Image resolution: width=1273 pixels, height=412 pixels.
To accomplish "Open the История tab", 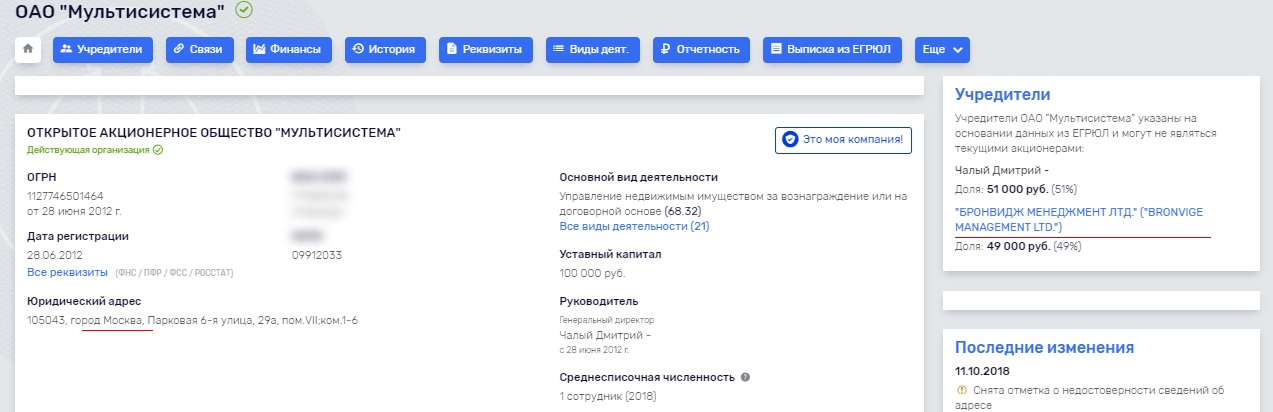I will click(386, 49).
